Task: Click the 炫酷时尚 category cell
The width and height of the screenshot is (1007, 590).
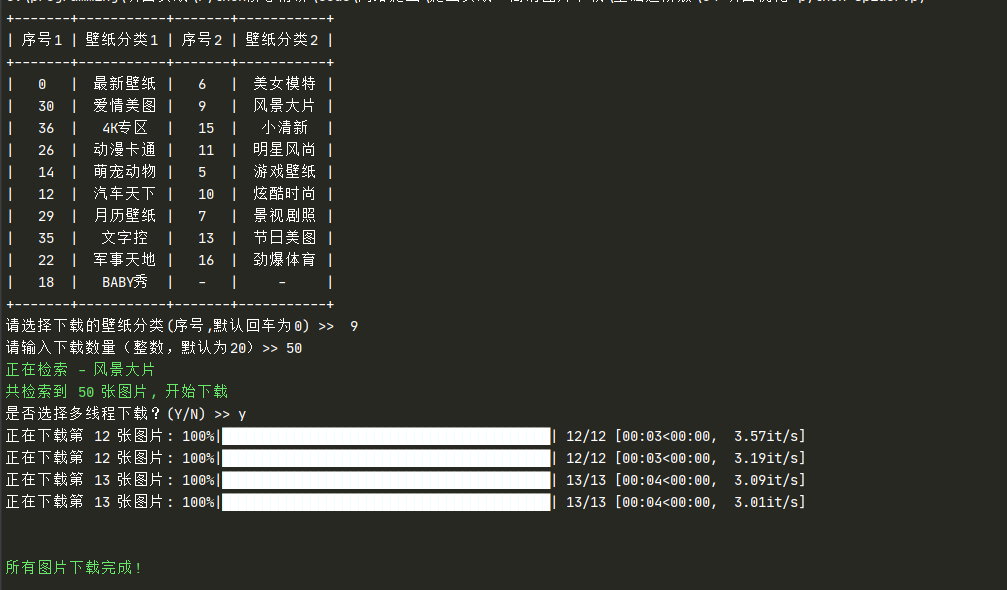Action: pyautogui.click(x=285, y=193)
